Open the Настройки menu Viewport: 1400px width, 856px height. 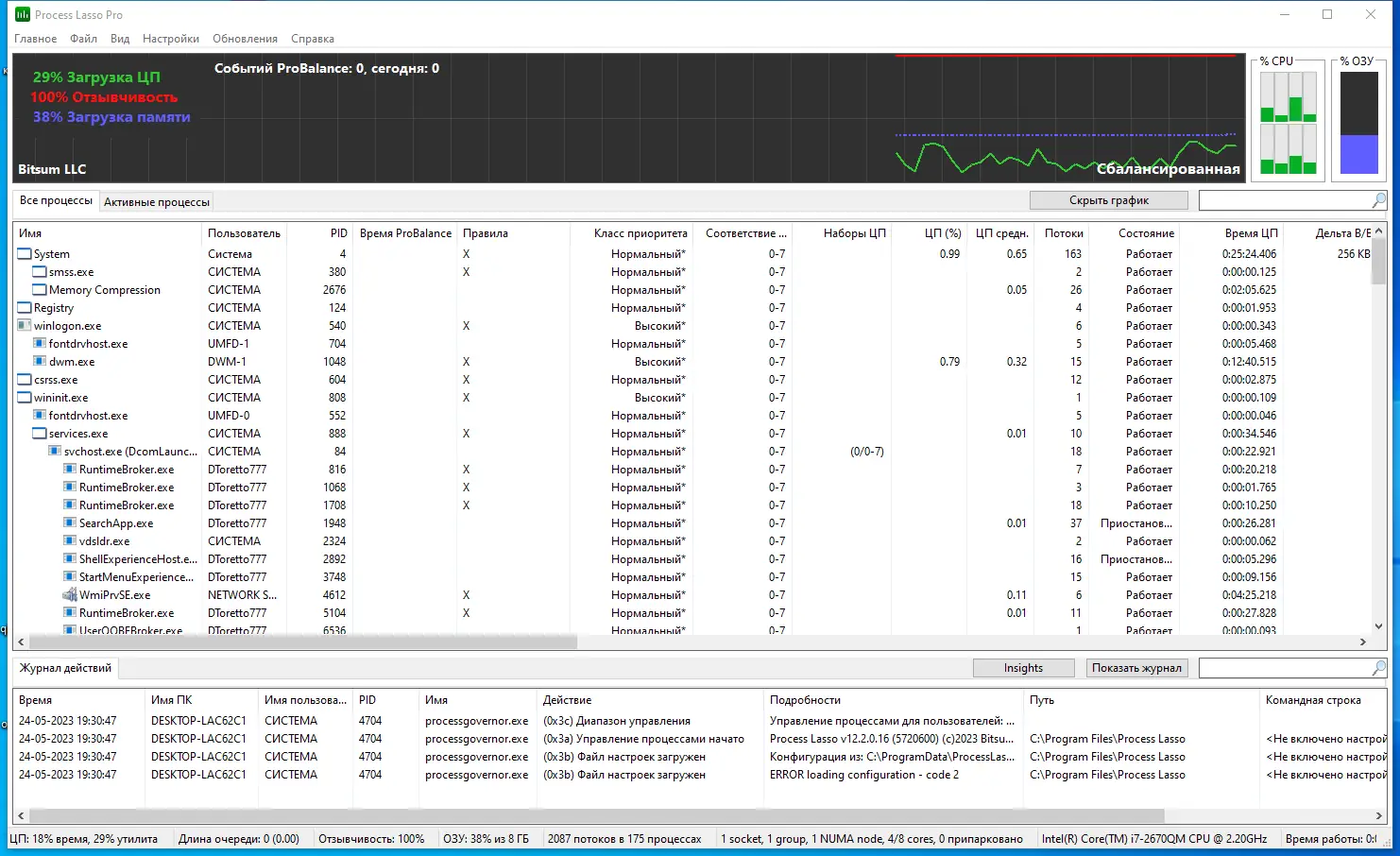point(171,39)
